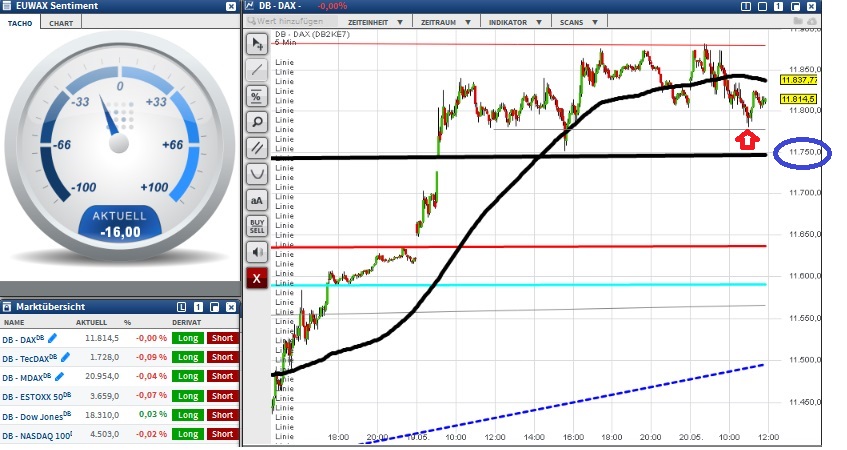This screenshot has height=450, width=847.
Task: Click the 0,03 % change for Dow Jones
Action: pyautogui.click(x=153, y=415)
